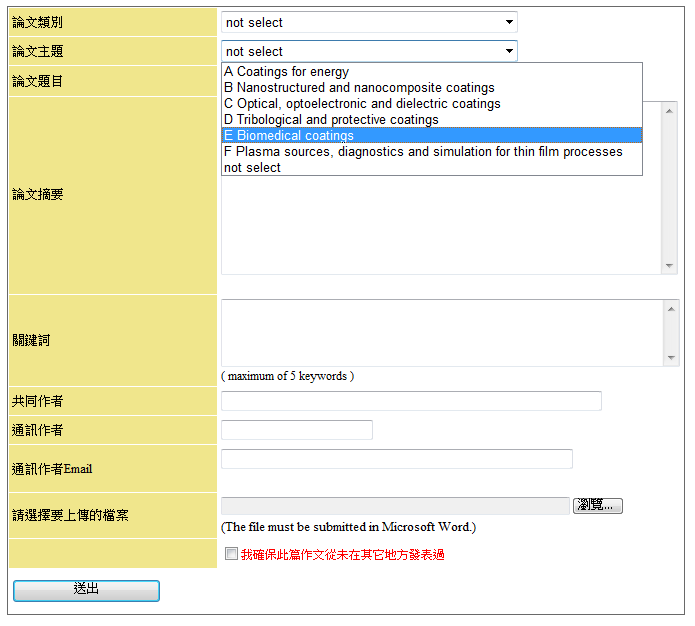
Task: Select the 'not select' list option
Action: coord(252,168)
